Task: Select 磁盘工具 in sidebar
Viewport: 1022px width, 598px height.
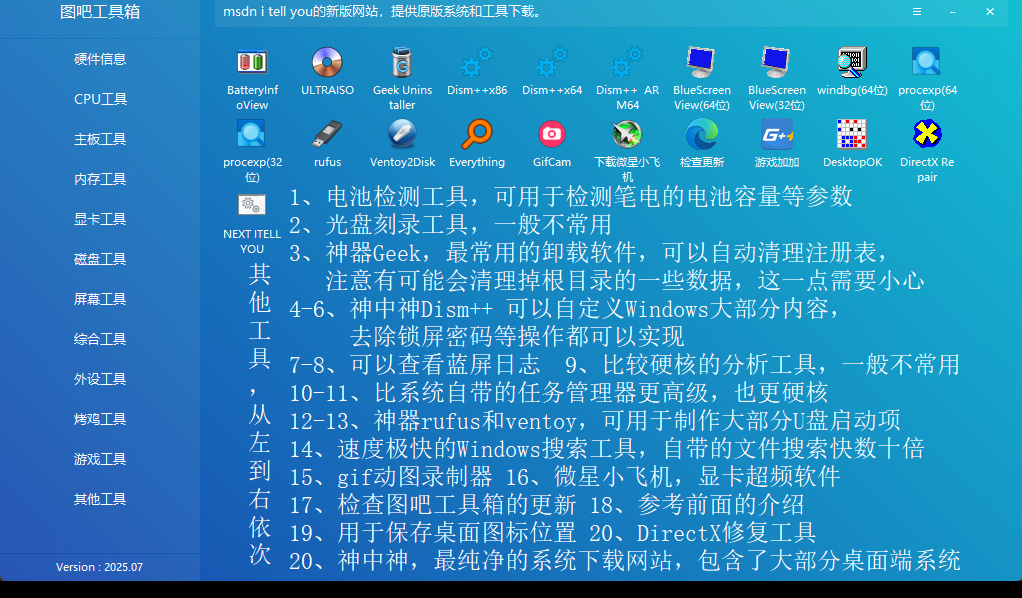Action: tap(100, 259)
